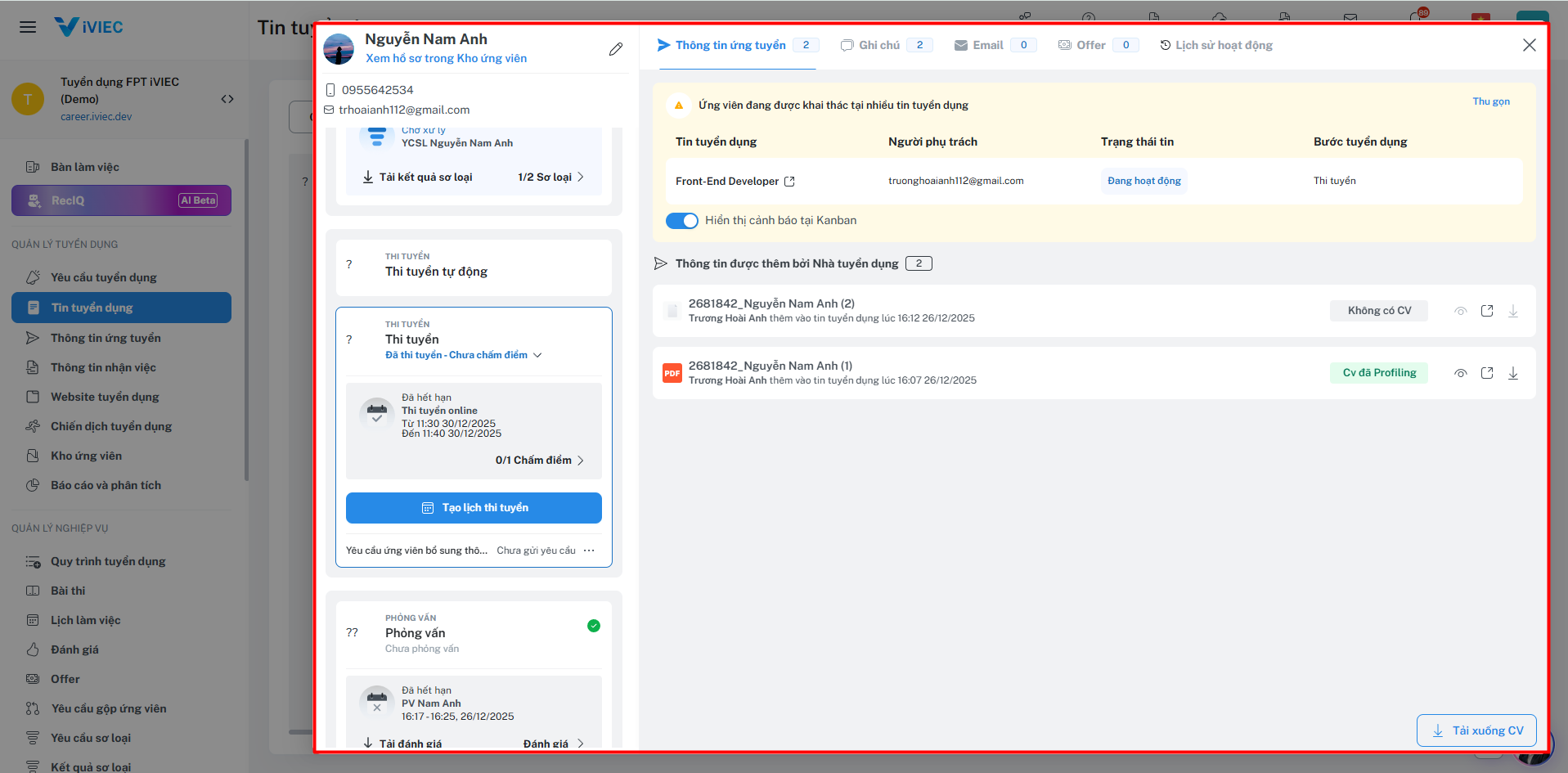The image size is (1568, 773).
Task: Open Front-End Developer posting via external link icon
Action: point(789,182)
